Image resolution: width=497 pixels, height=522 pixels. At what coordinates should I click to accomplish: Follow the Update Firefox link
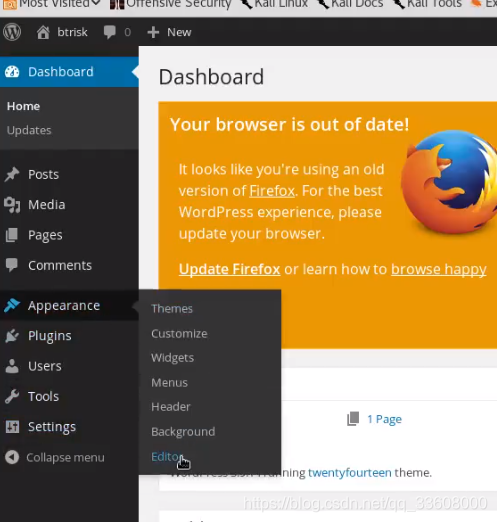[229, 269]
